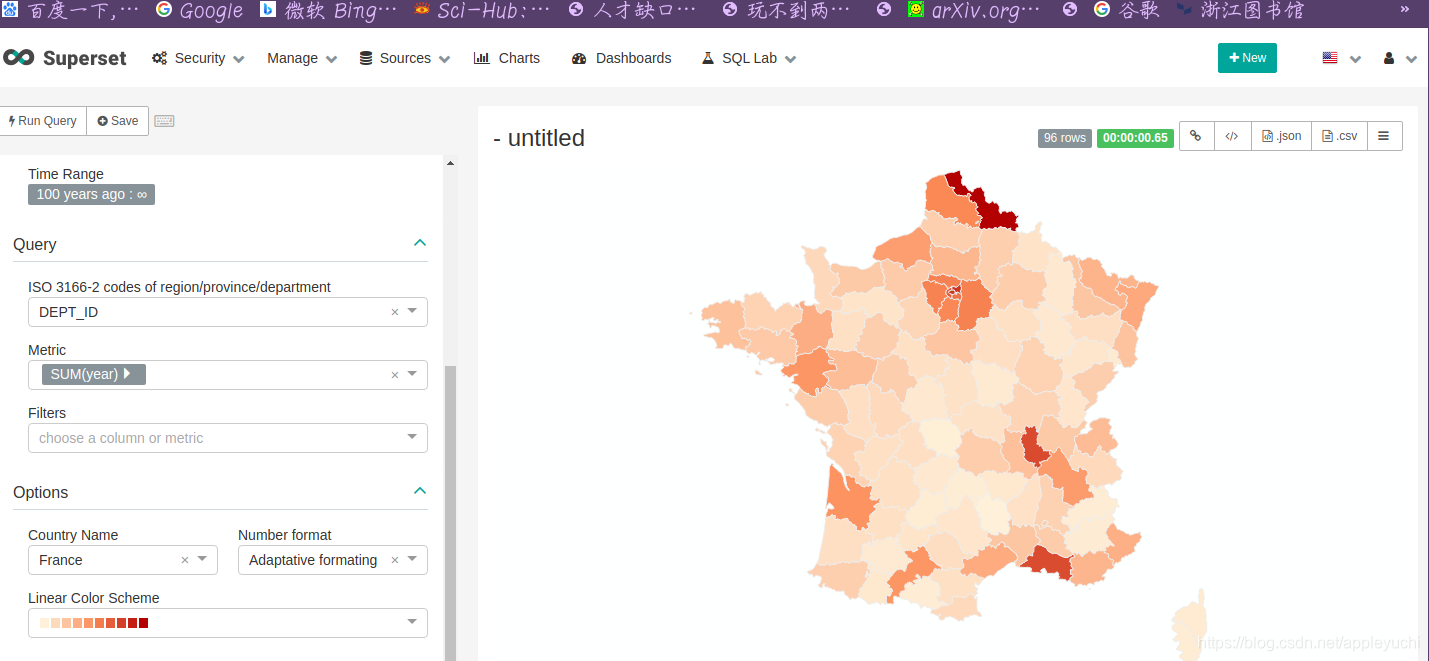The height and width of the screenshot is (661, 1429).
Task: Clear the France country selection
Action: pos(184,560)
